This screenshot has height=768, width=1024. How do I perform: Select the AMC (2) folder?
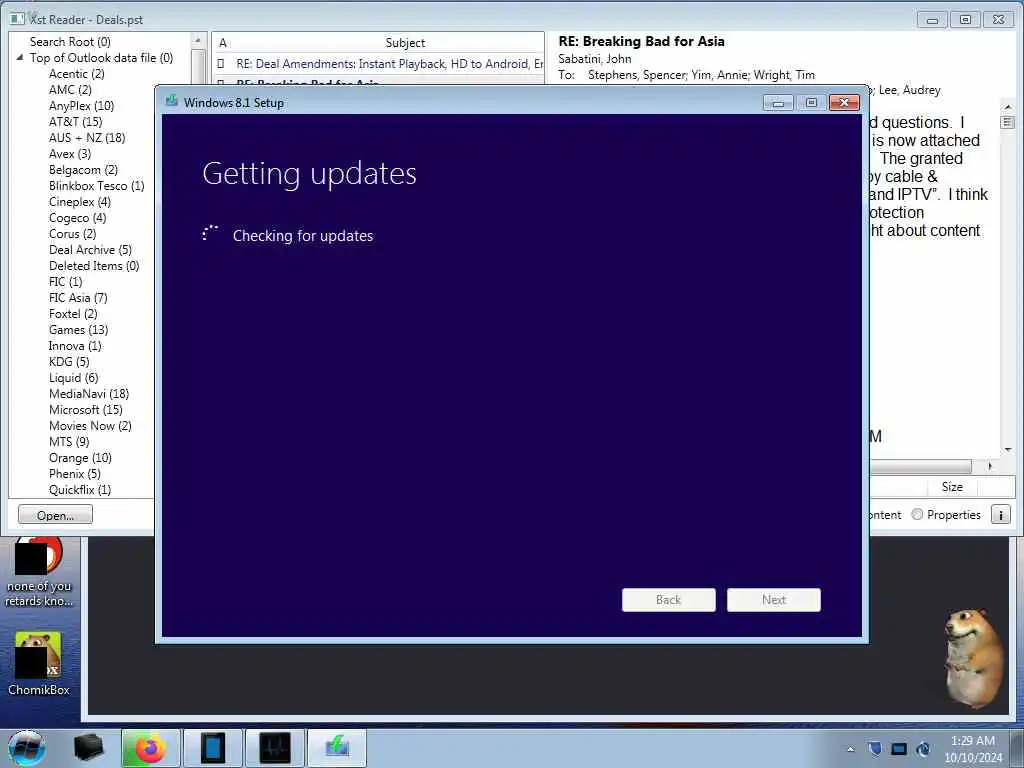70,89
